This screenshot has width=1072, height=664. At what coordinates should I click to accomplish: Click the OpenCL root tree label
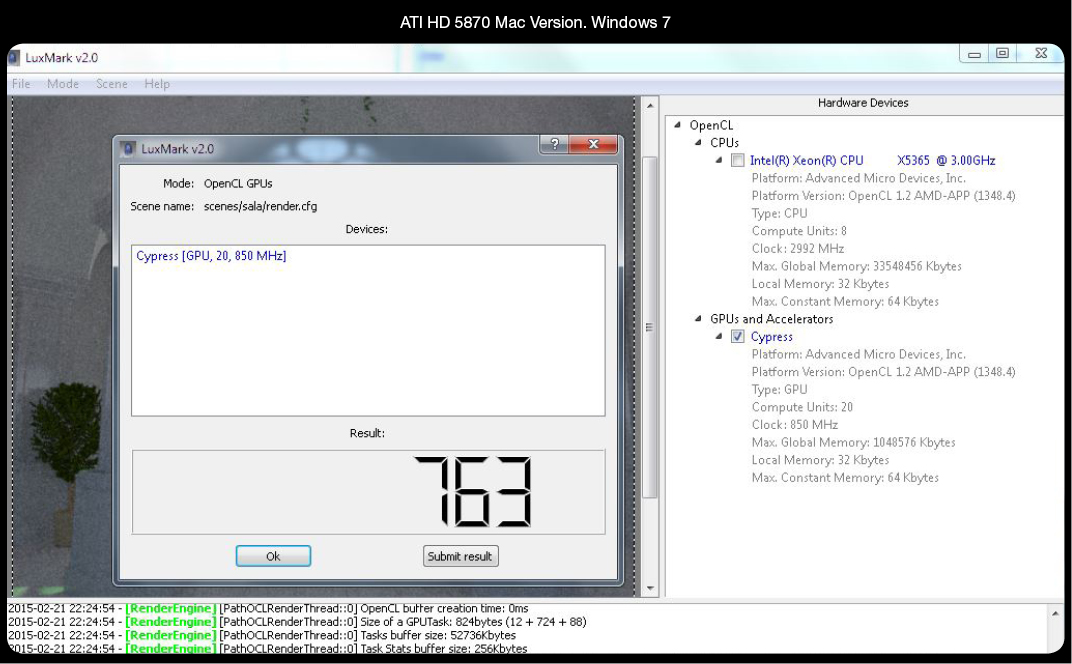click(711, 125)
